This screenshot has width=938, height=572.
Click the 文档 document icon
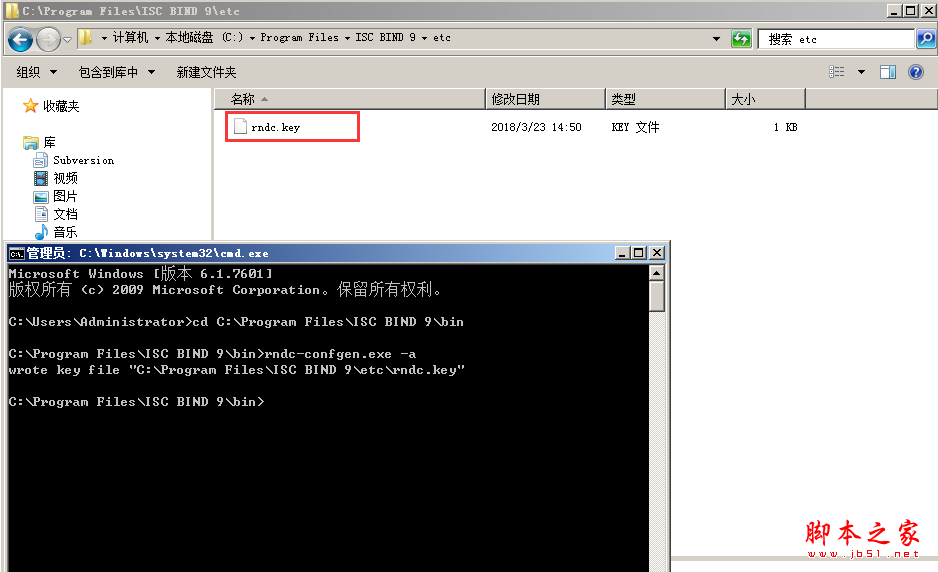[x=41, y=214]
